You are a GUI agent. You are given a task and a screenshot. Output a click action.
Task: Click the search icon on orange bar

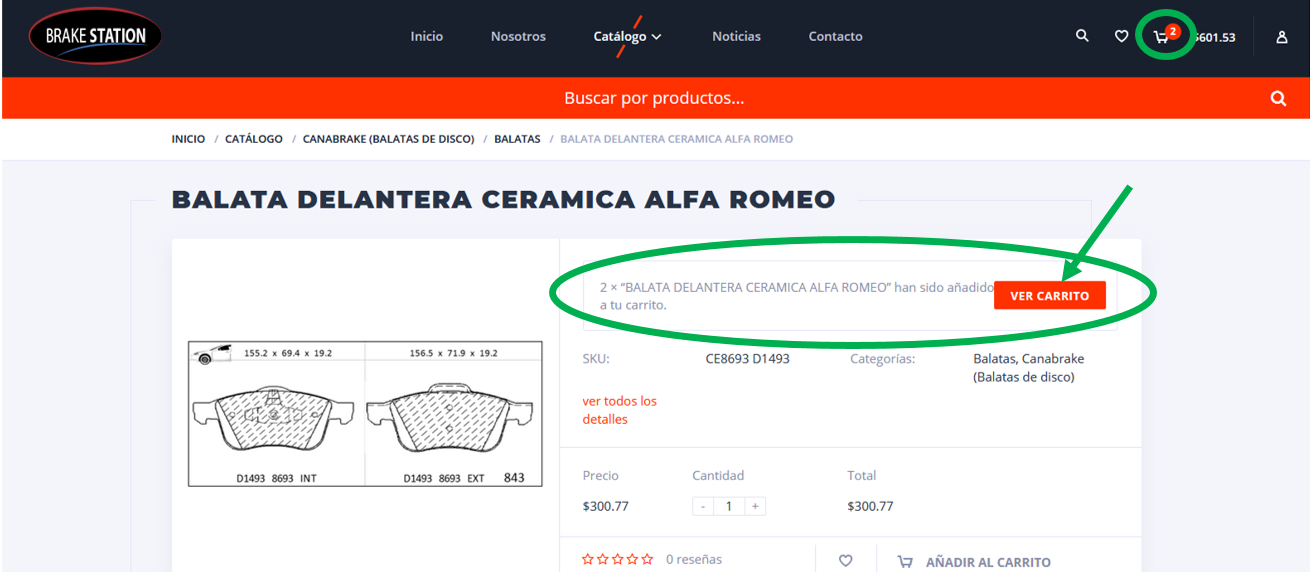coord(1278,98)
